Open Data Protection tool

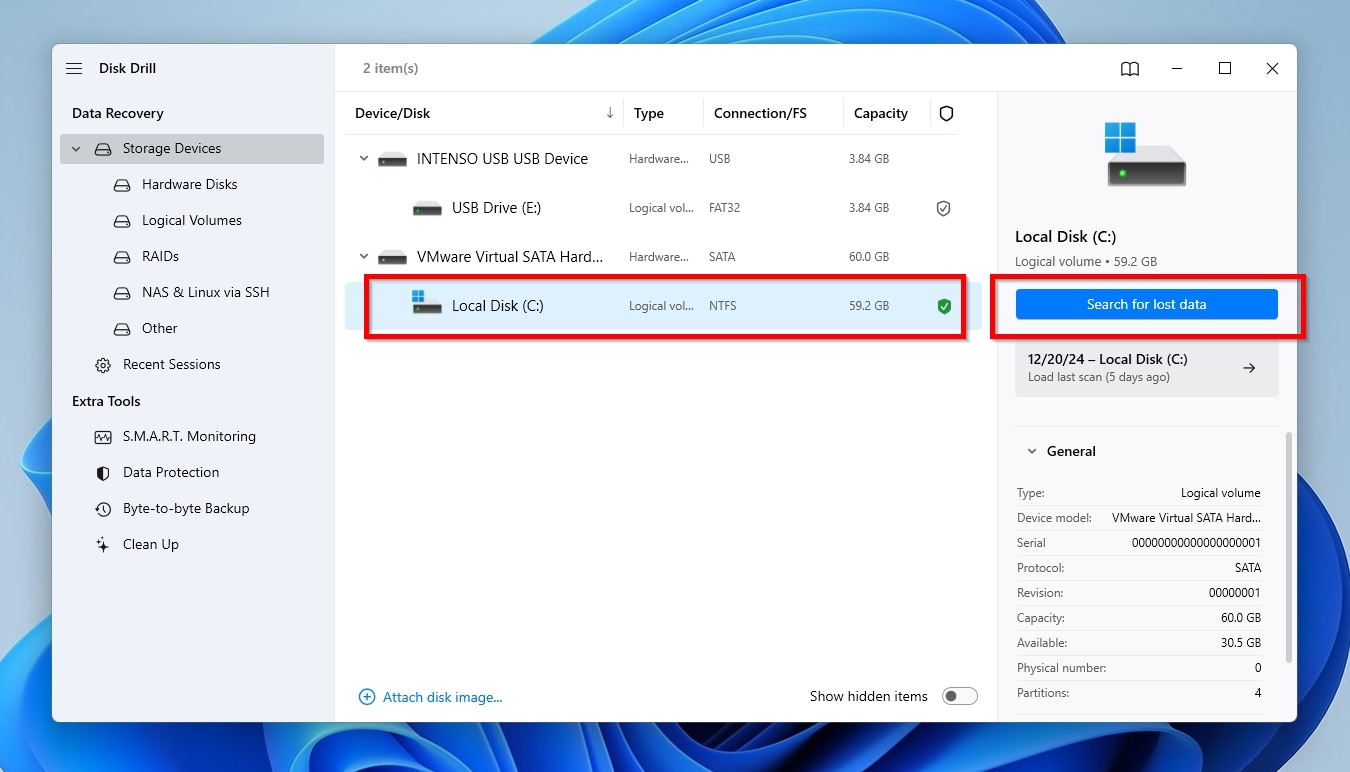click(171, 473)
